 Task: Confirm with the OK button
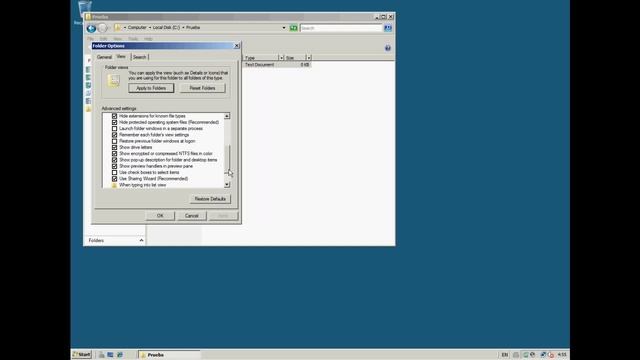[160, 216]
